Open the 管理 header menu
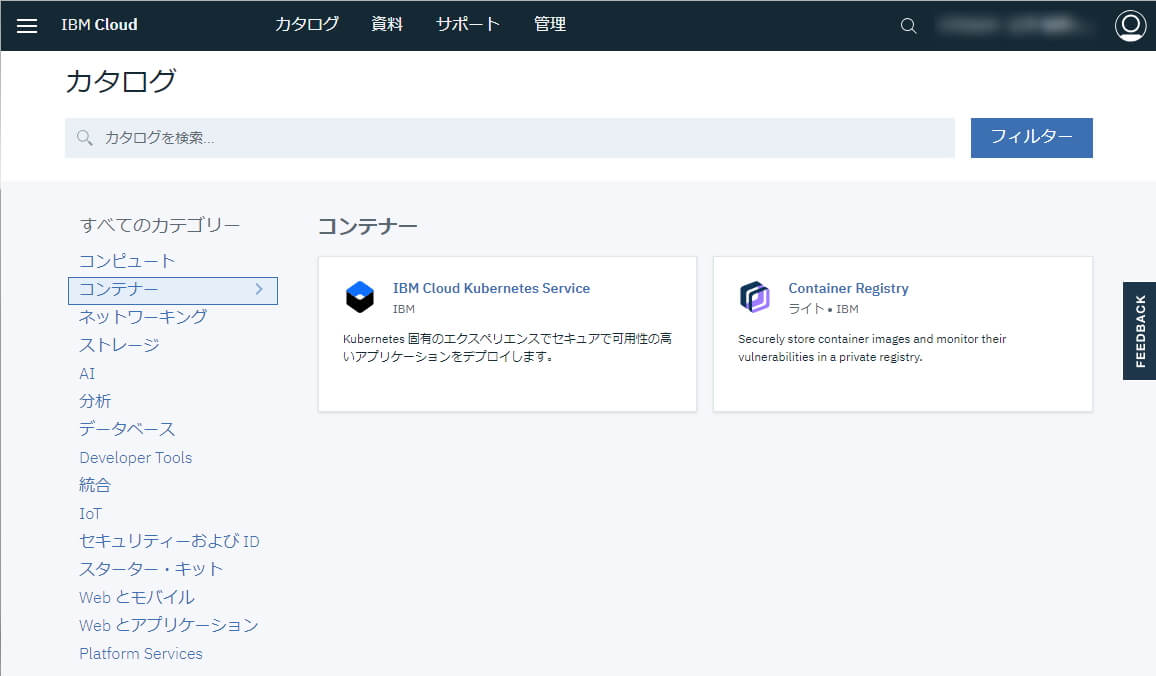This screenshot has width=1156, height=676. [550, 24]
